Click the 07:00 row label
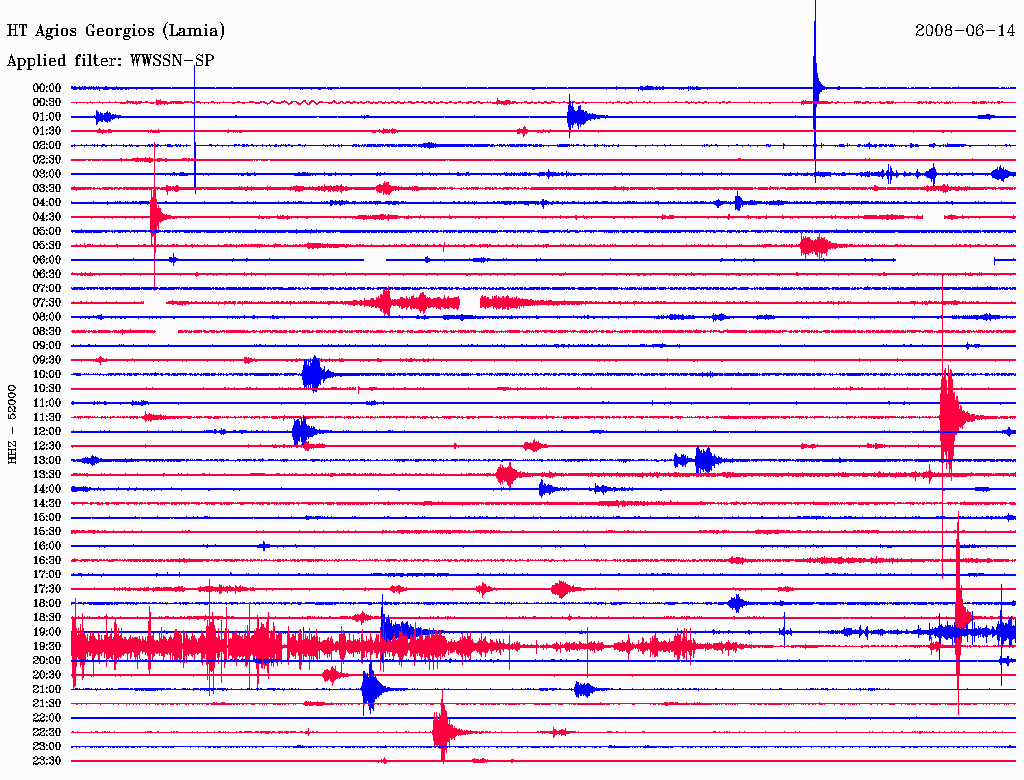Viewport: 1024px width, 780px height. coord(47,289)
